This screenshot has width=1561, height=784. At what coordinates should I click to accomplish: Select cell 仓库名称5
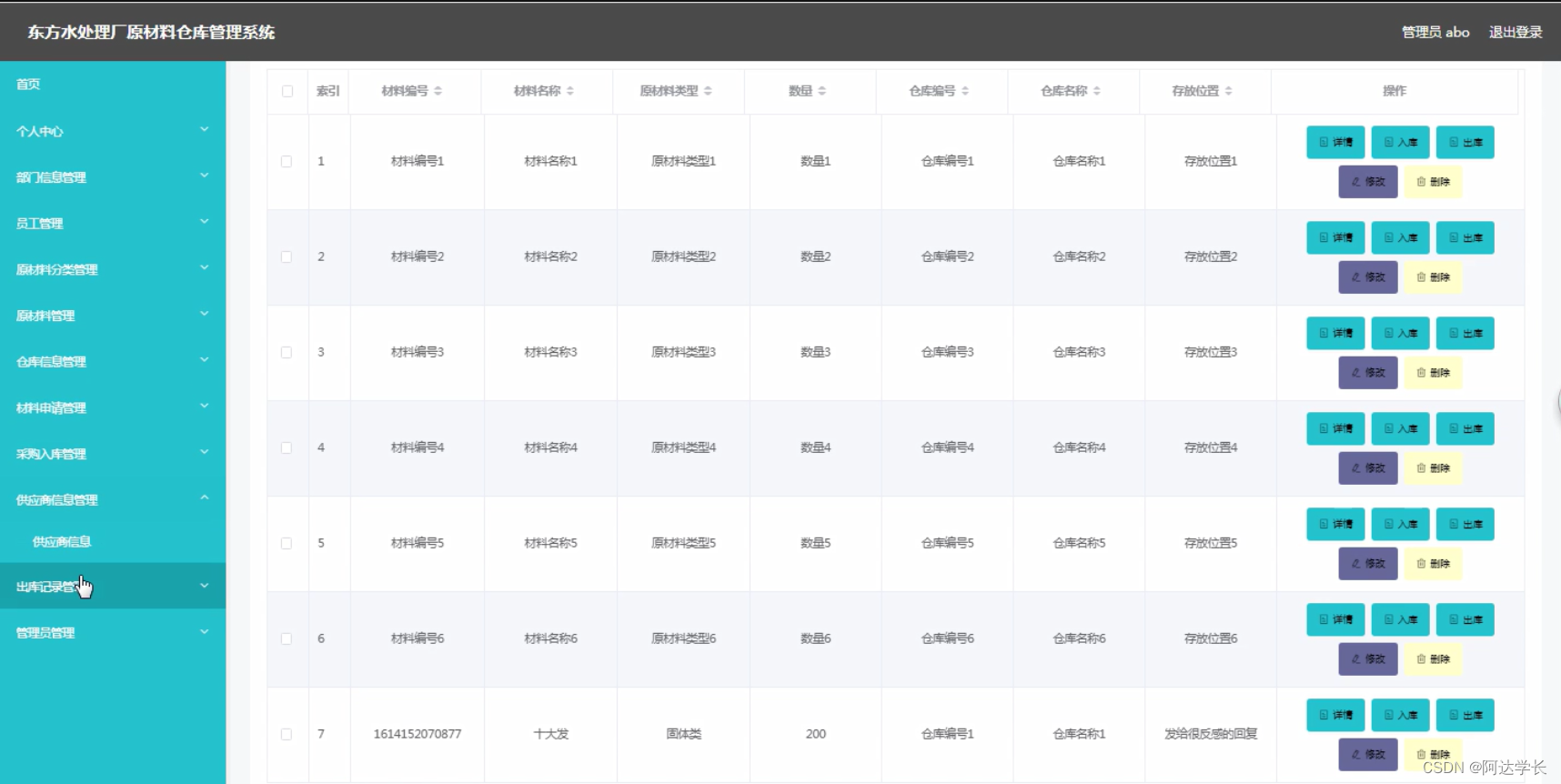point(1079,543)
